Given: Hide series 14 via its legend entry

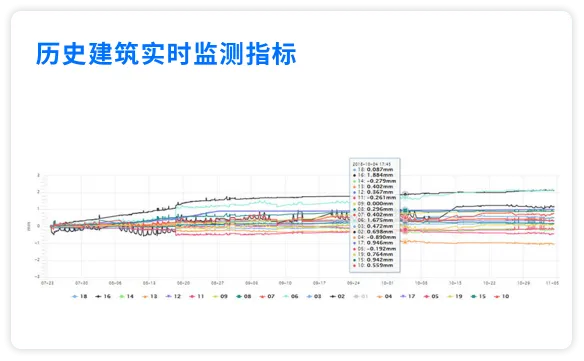Looking at the screenshot, I should [x=126, y=297].
